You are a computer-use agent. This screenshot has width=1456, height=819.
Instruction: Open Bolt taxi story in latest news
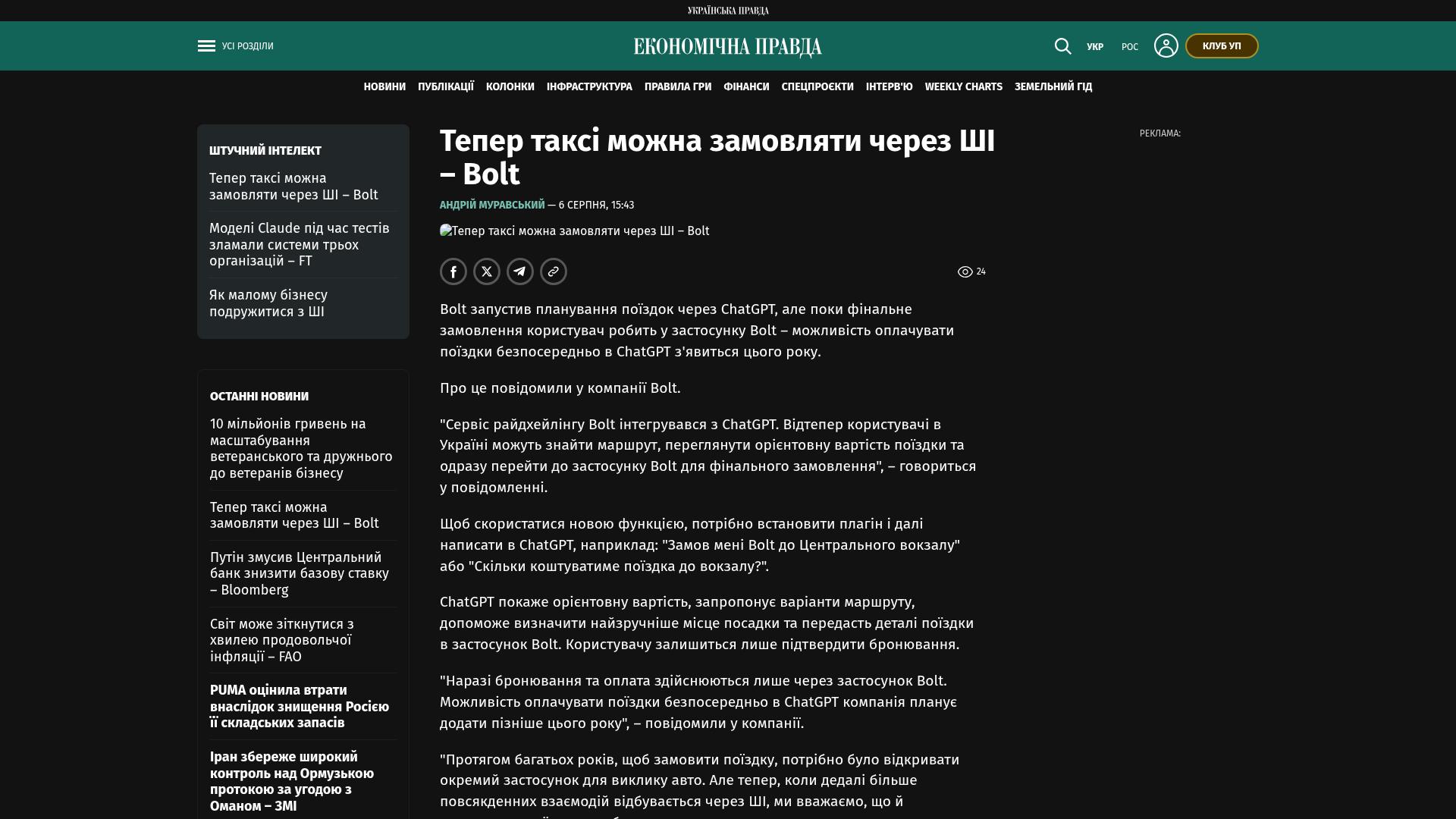coord(294,516)
